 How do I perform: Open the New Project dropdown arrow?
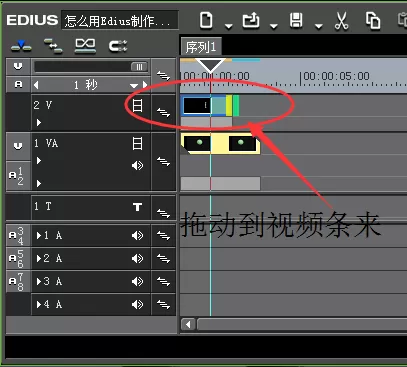(229, 26)
